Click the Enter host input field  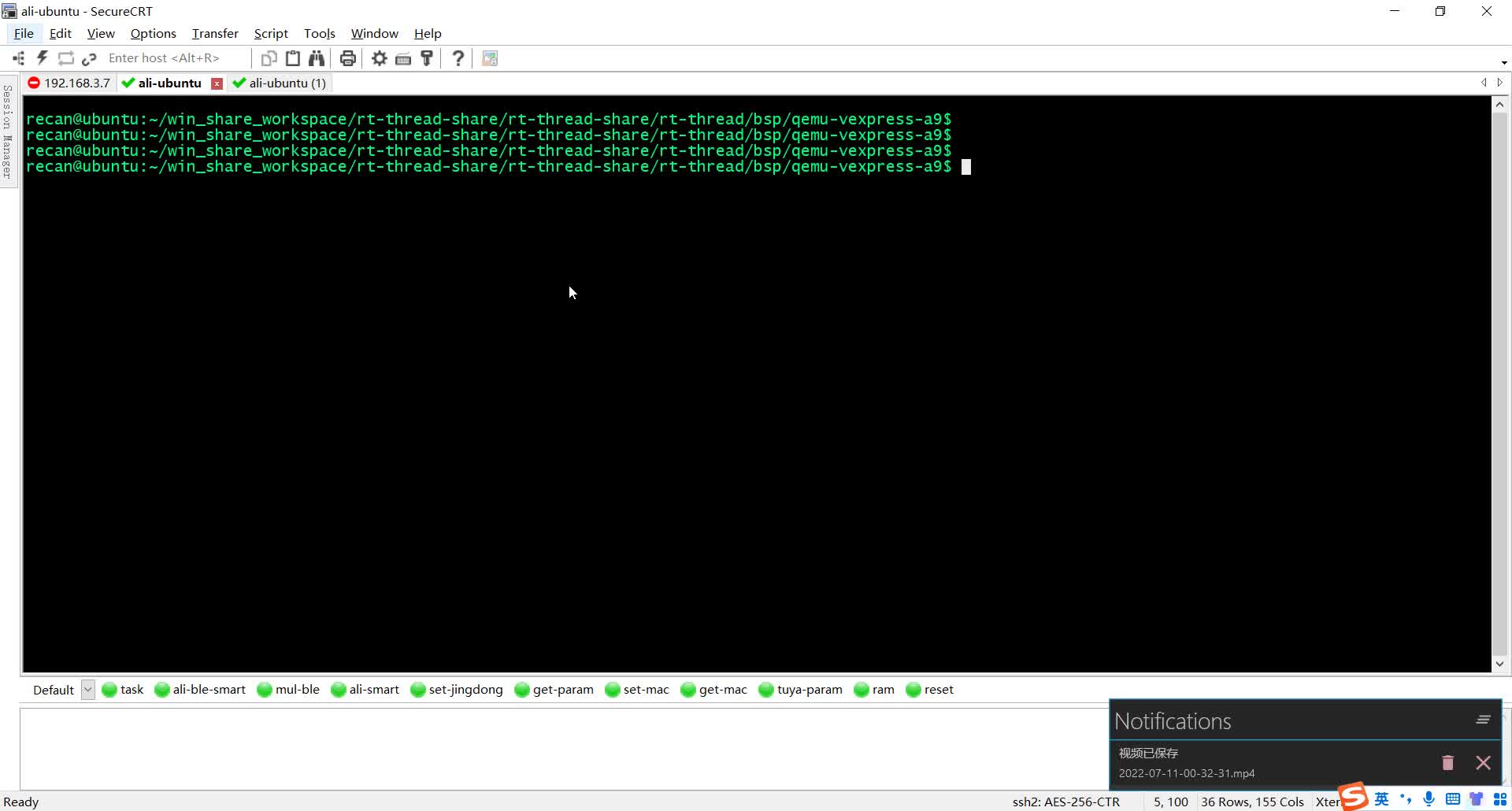pyautogui.click(x=175, y=58)
